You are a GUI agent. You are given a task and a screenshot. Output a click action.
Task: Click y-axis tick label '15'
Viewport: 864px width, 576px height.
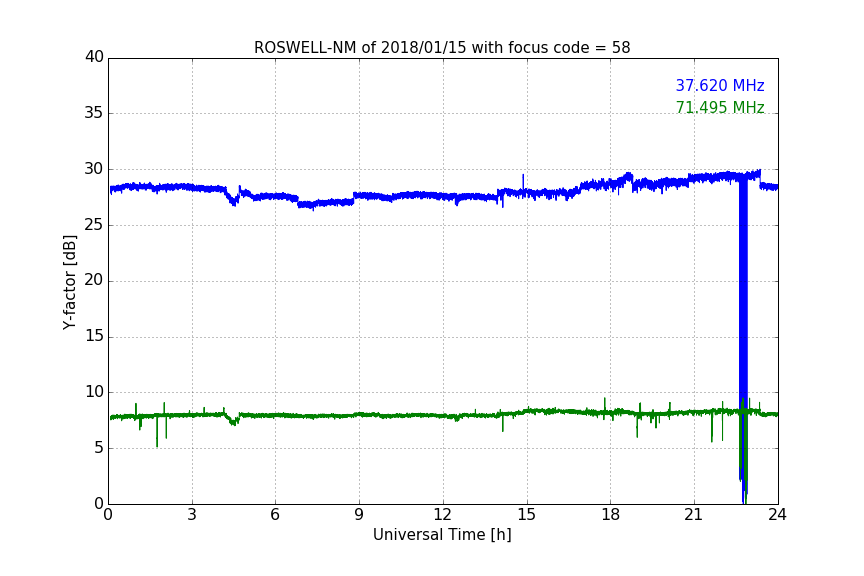[x=94, y=336]
